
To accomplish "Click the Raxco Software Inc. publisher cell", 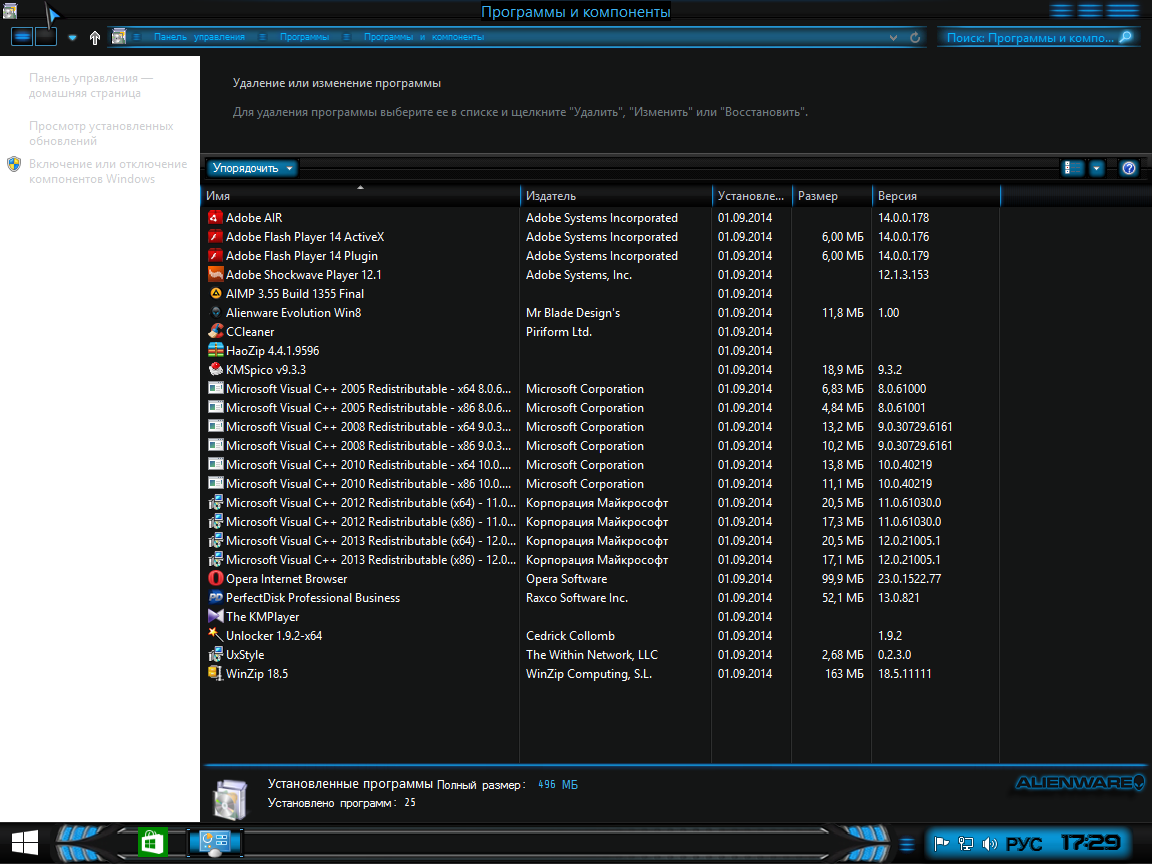I will [x=577, y=597].
